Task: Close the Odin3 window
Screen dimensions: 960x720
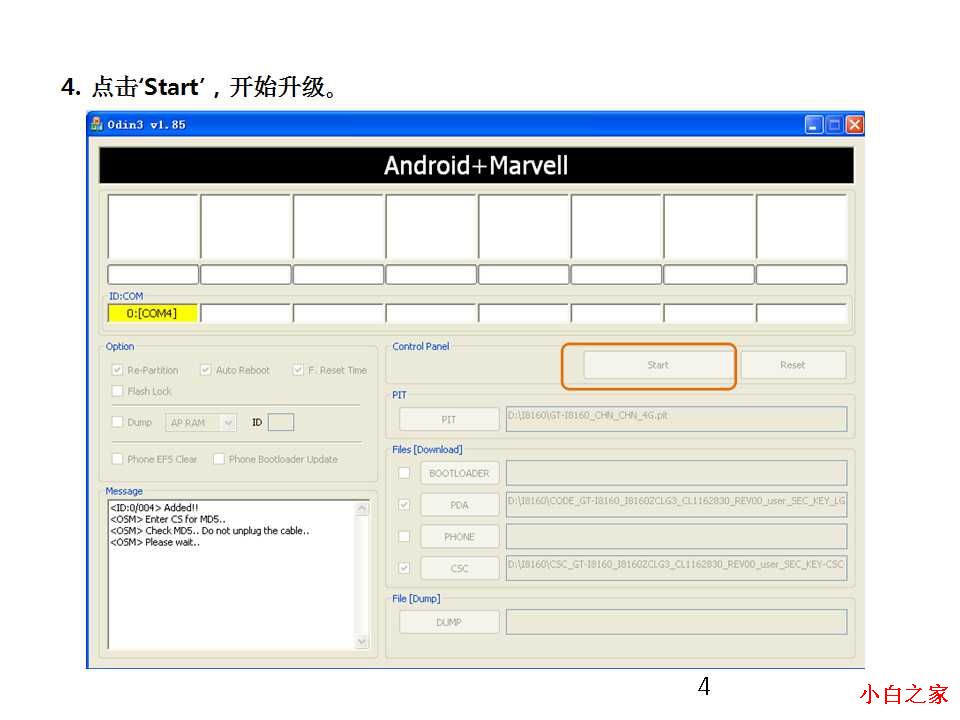Action: click(855, 125)
